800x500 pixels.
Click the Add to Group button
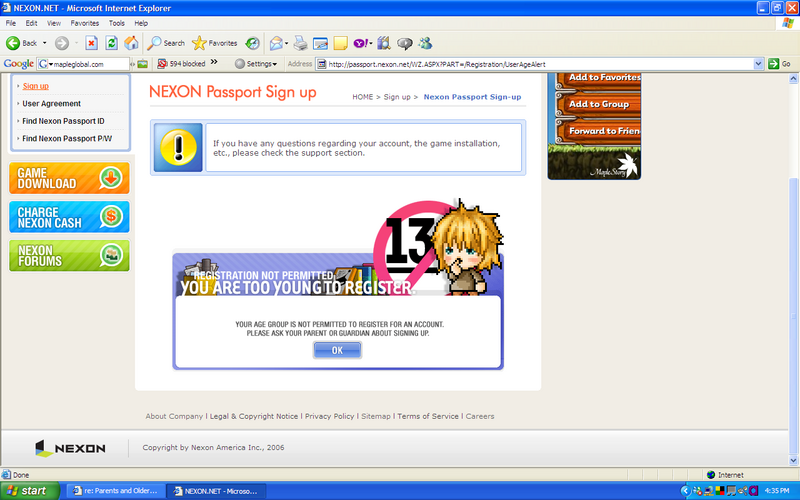point(599,104)
